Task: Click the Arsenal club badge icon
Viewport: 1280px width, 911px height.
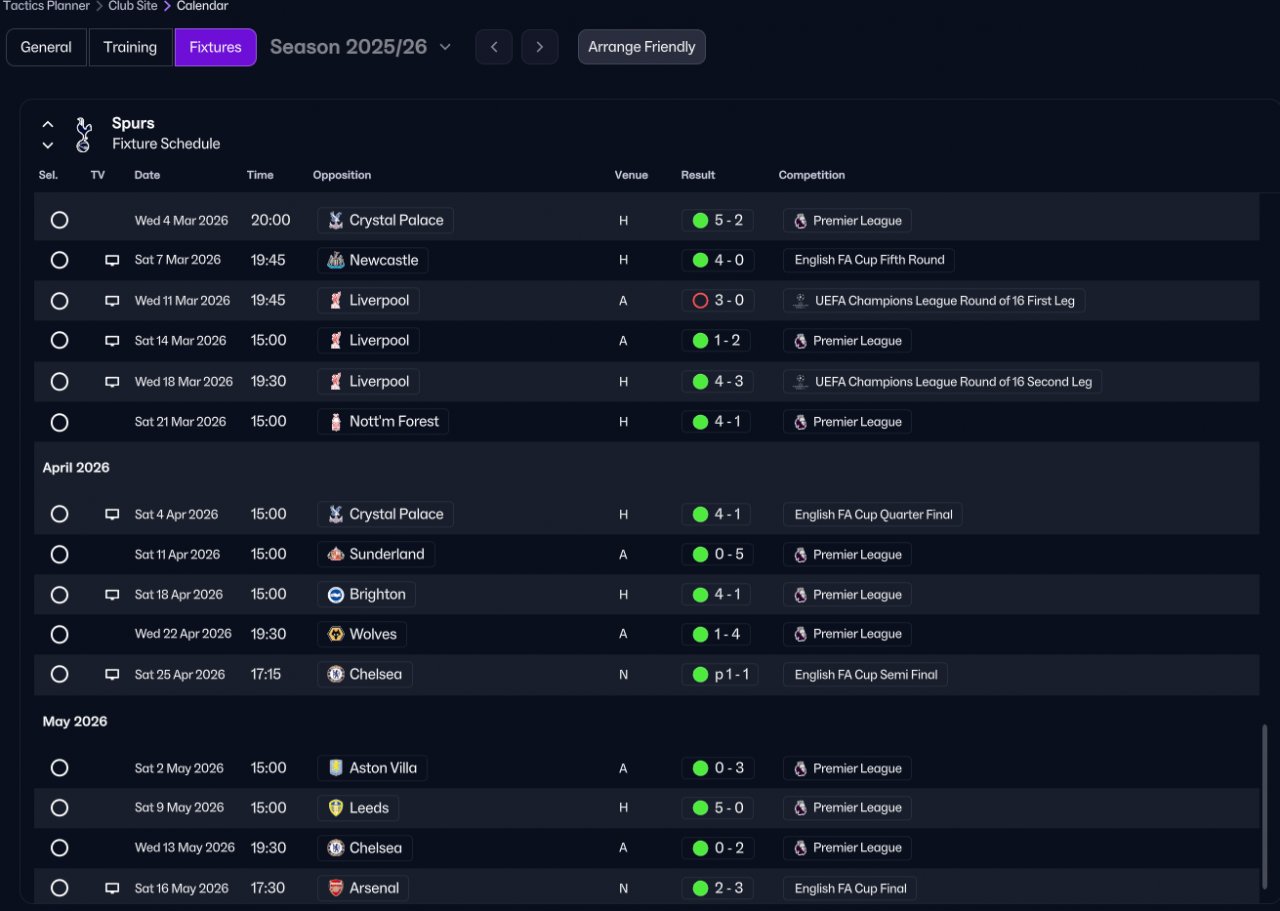Action: [x=336, y=888]
